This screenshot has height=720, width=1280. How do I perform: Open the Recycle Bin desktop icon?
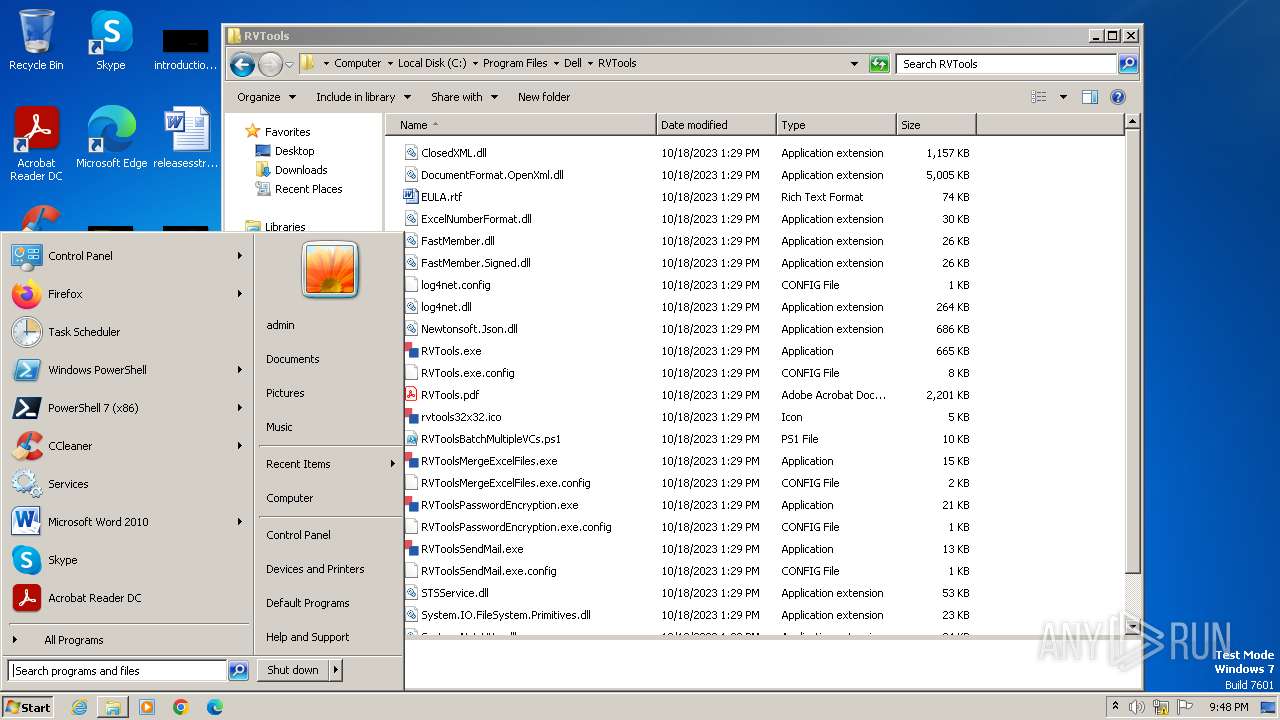coord(36,40)
